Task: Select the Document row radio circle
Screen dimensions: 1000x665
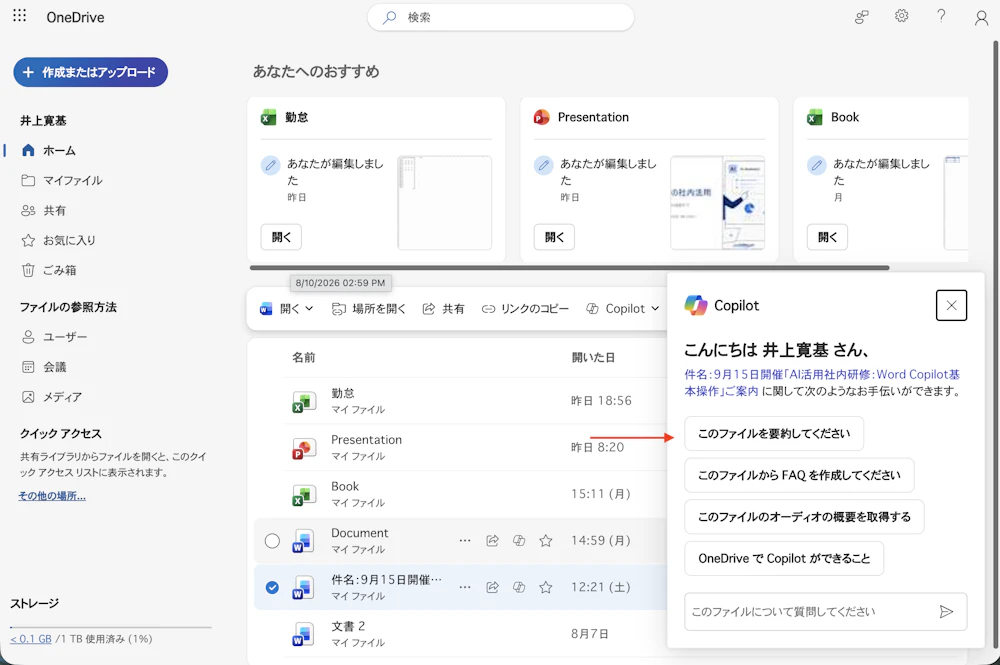Action: tap(272, 541)
